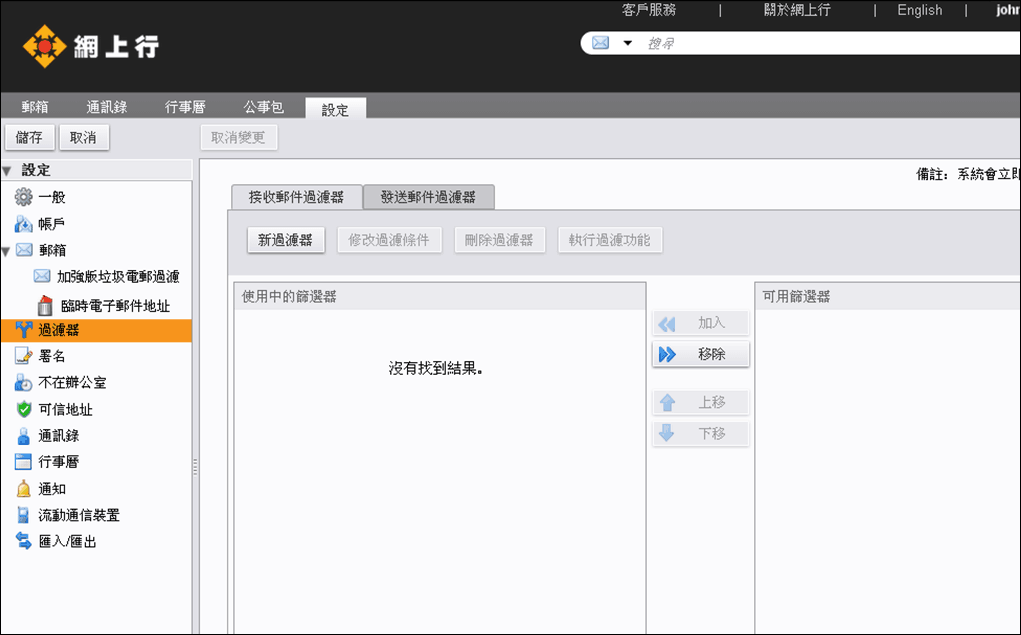Click the 取消 cancel button
Screen dimensions: 1021x635
[83, 137]
